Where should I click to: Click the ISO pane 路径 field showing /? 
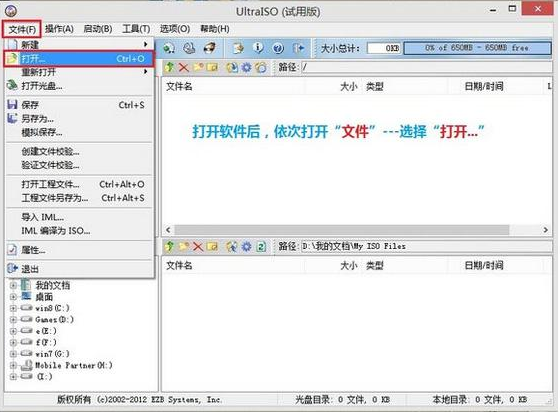(x=426, y=67)
